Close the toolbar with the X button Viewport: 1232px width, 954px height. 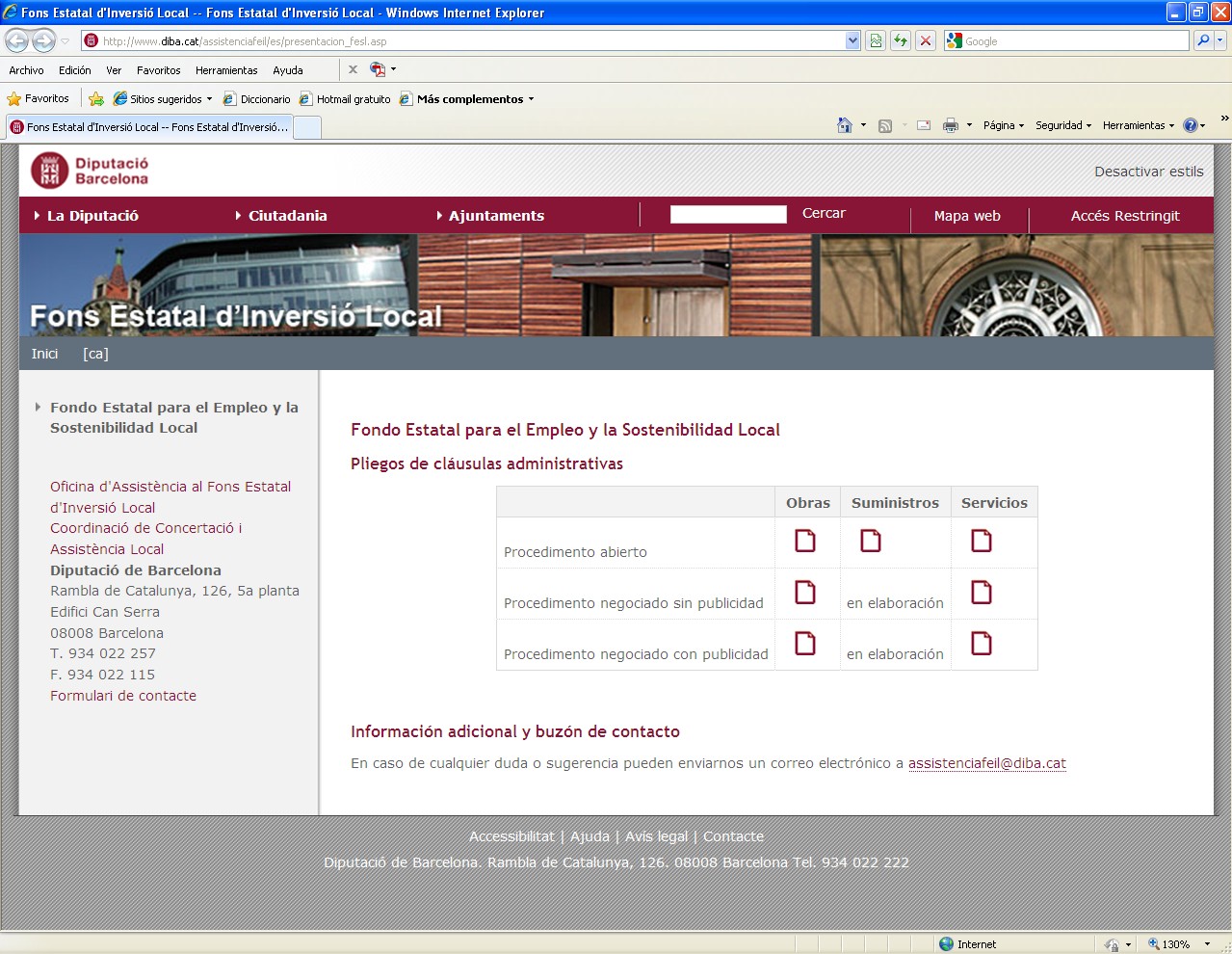353,69
